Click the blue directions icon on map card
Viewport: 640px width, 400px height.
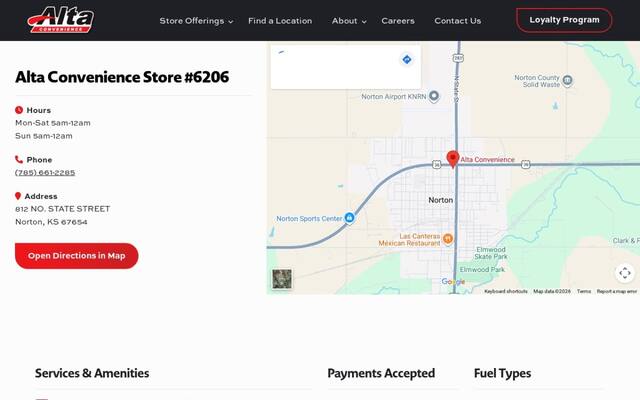(x=407, y=60)
